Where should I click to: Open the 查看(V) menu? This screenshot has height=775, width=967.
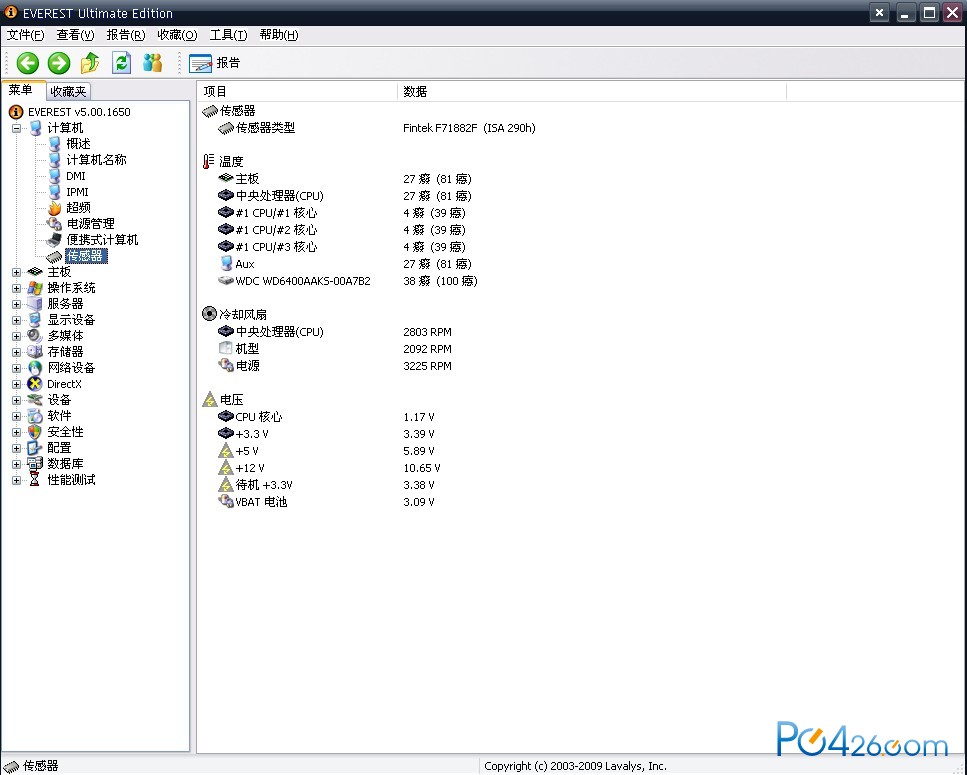tap(75, 35)
